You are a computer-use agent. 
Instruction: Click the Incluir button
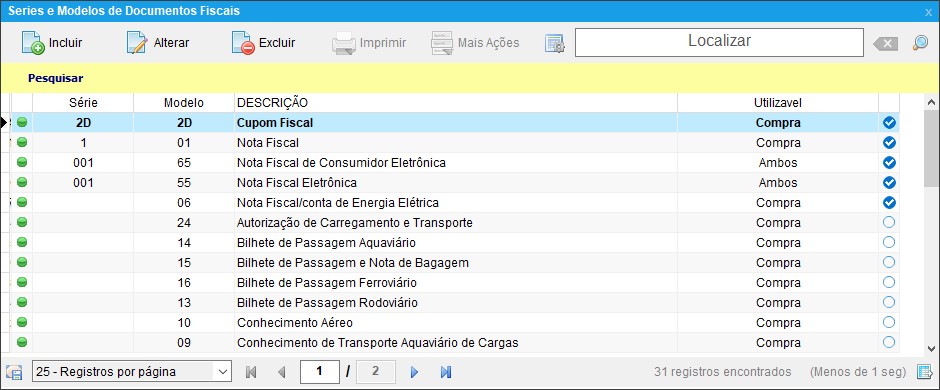(x=52, y=43)
